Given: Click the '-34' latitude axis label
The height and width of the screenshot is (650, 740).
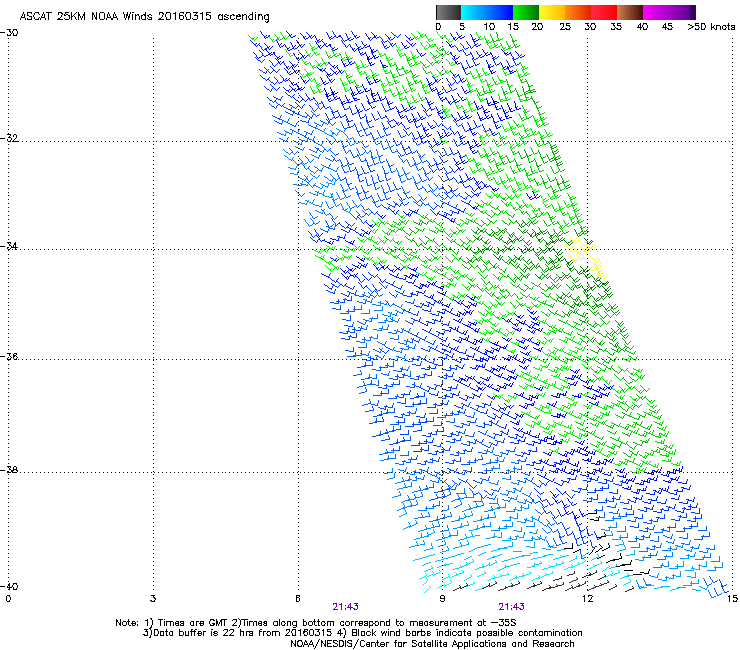Looking at the screenshot, I should 9,246.
